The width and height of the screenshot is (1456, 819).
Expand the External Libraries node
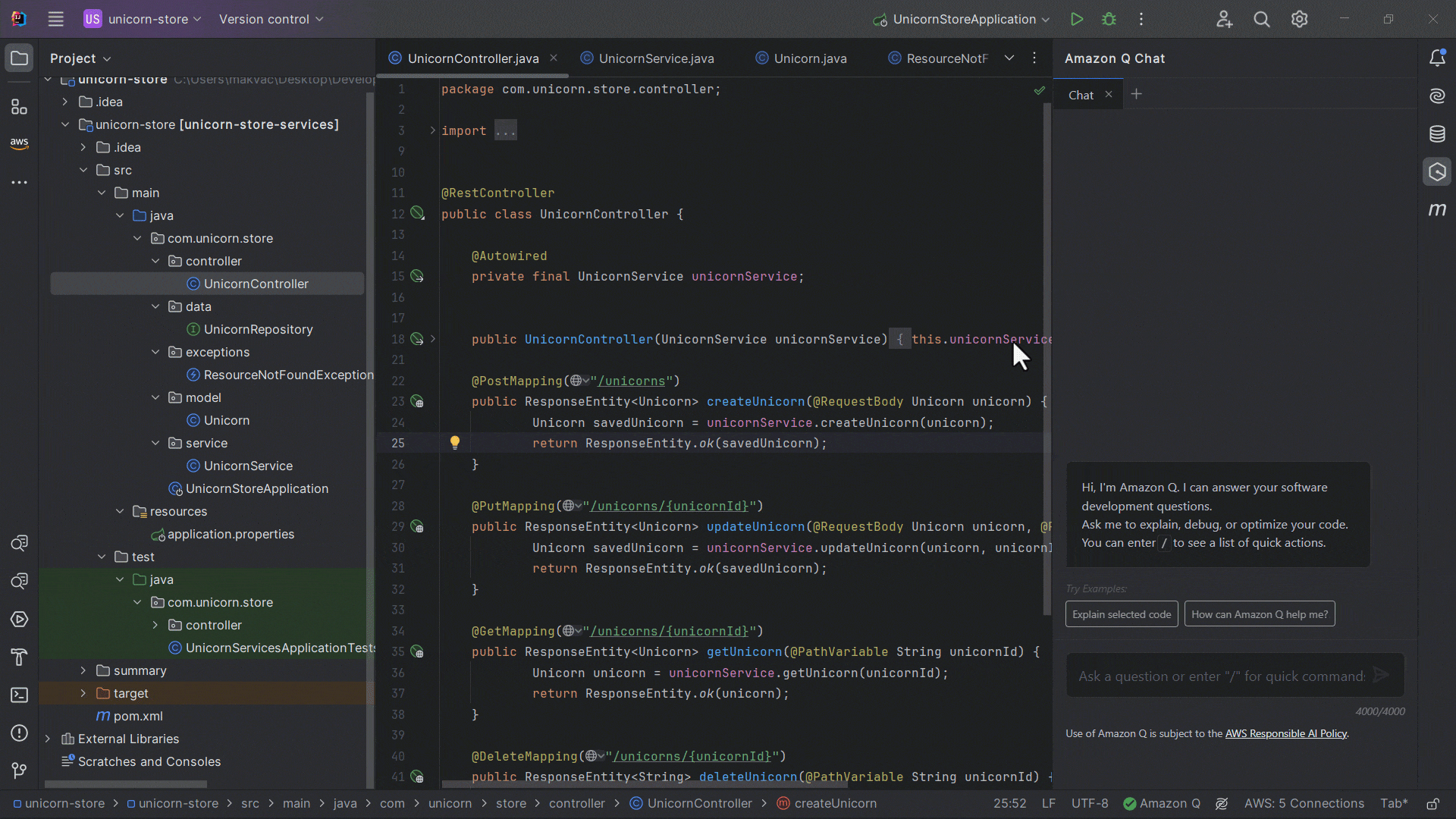[48, 739]
